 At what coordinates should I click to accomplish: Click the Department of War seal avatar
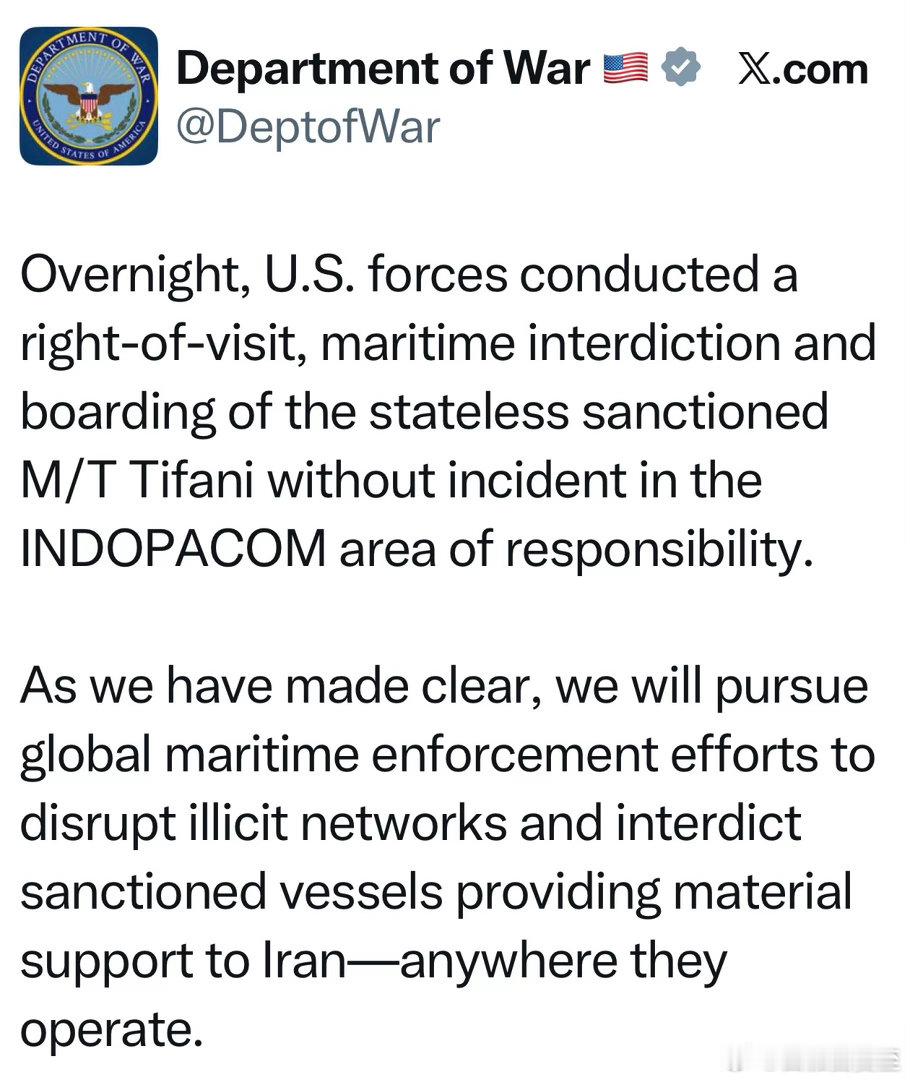coord(89,96)
